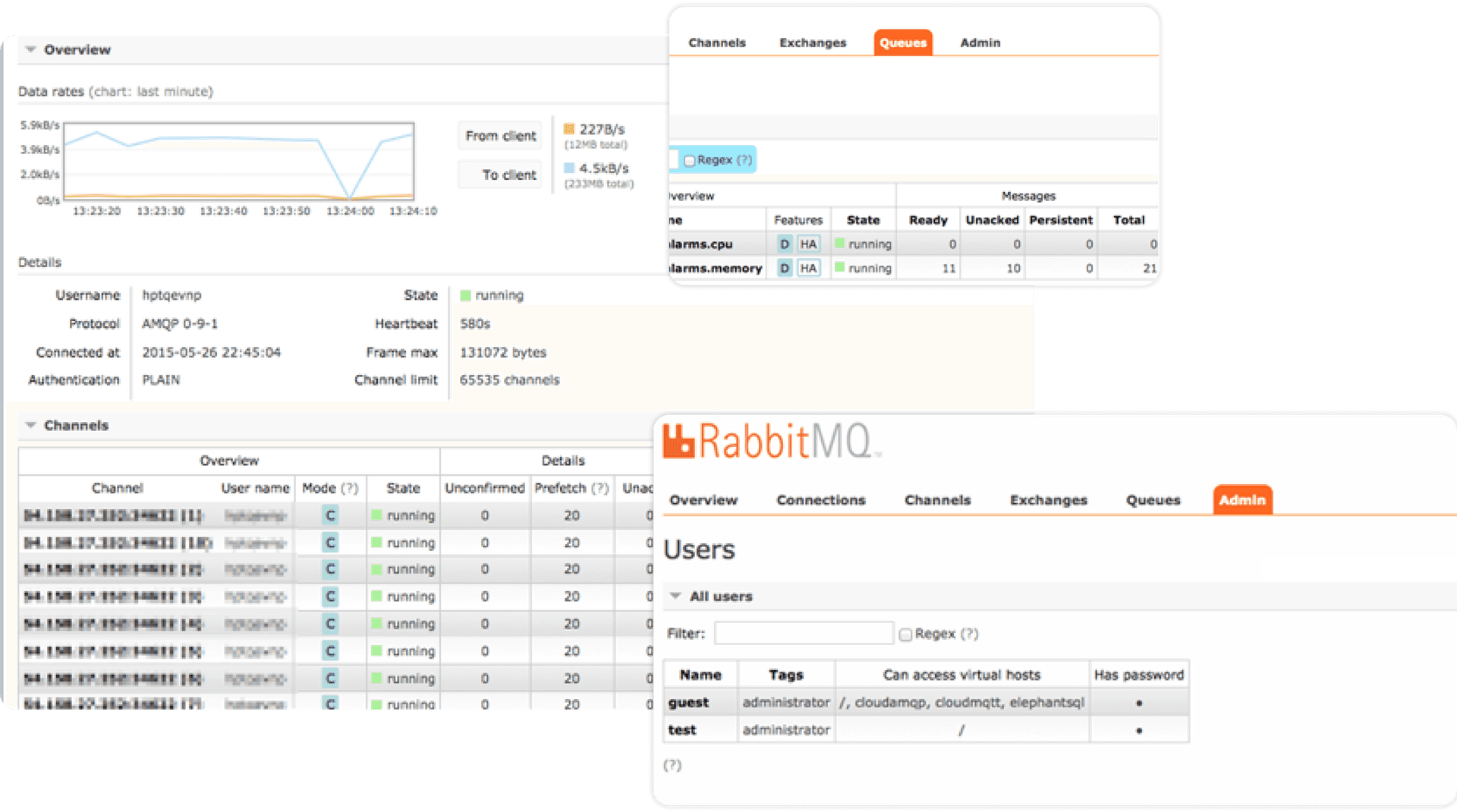Image resolution: width=1457 pixels, height=812 pixels.
Task: Click the Prefetch (?) help icon
Action: coord(599,489)
